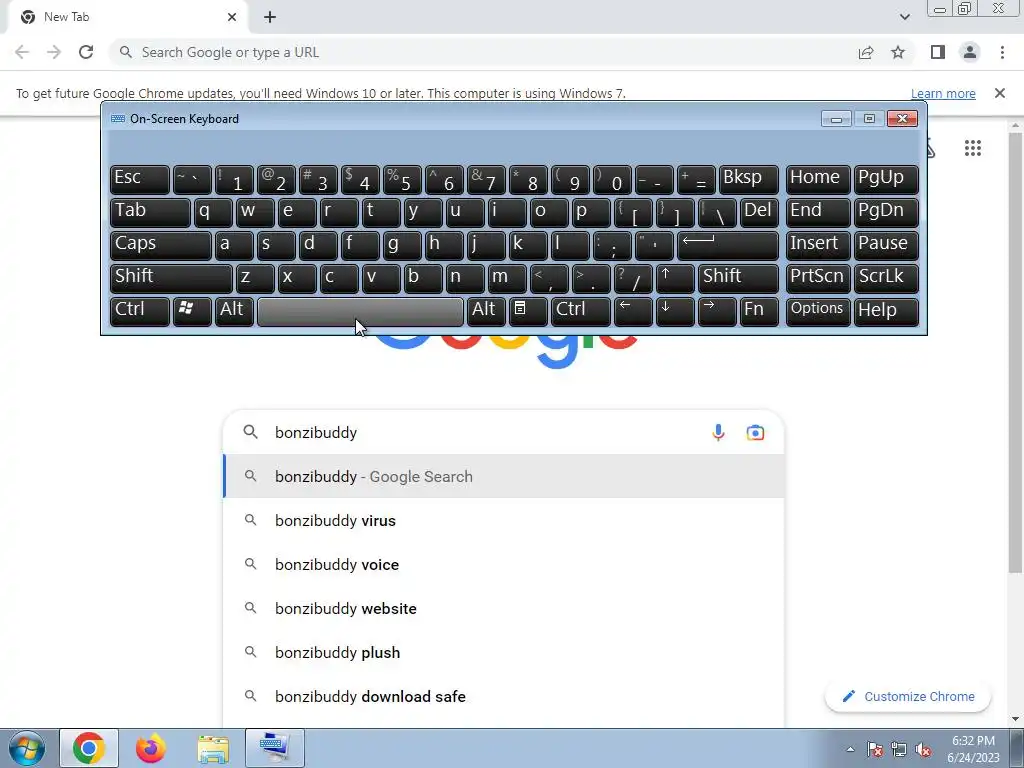Open the clock showing 6:32 PM
The image size is (1024, 768).
click(x=973, y=749)
